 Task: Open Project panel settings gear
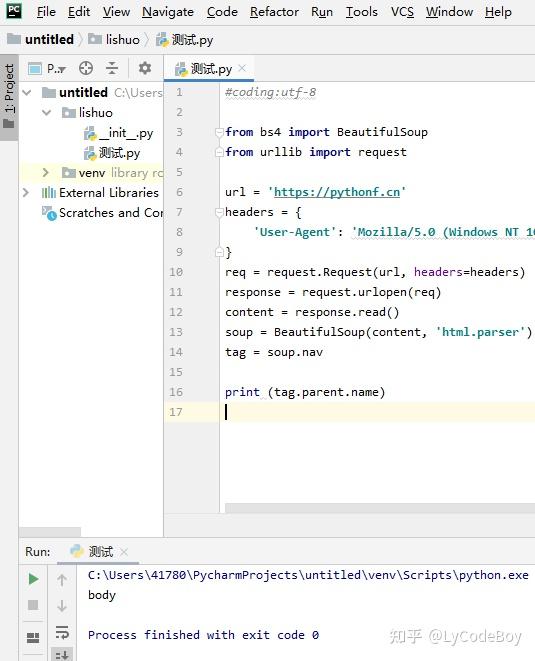coord(145,68)
